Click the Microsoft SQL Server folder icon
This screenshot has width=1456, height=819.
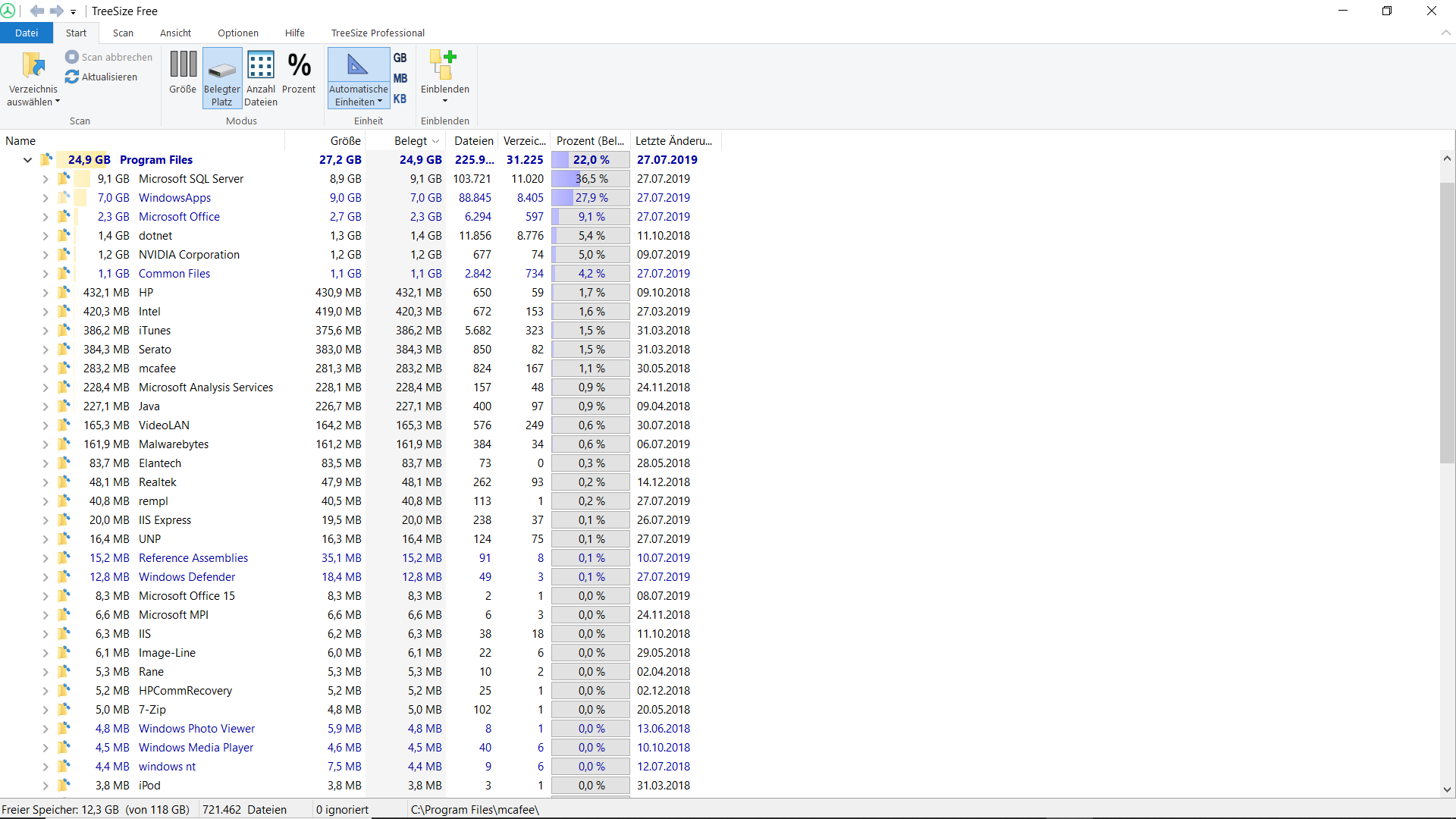click(x=64, y=179)
